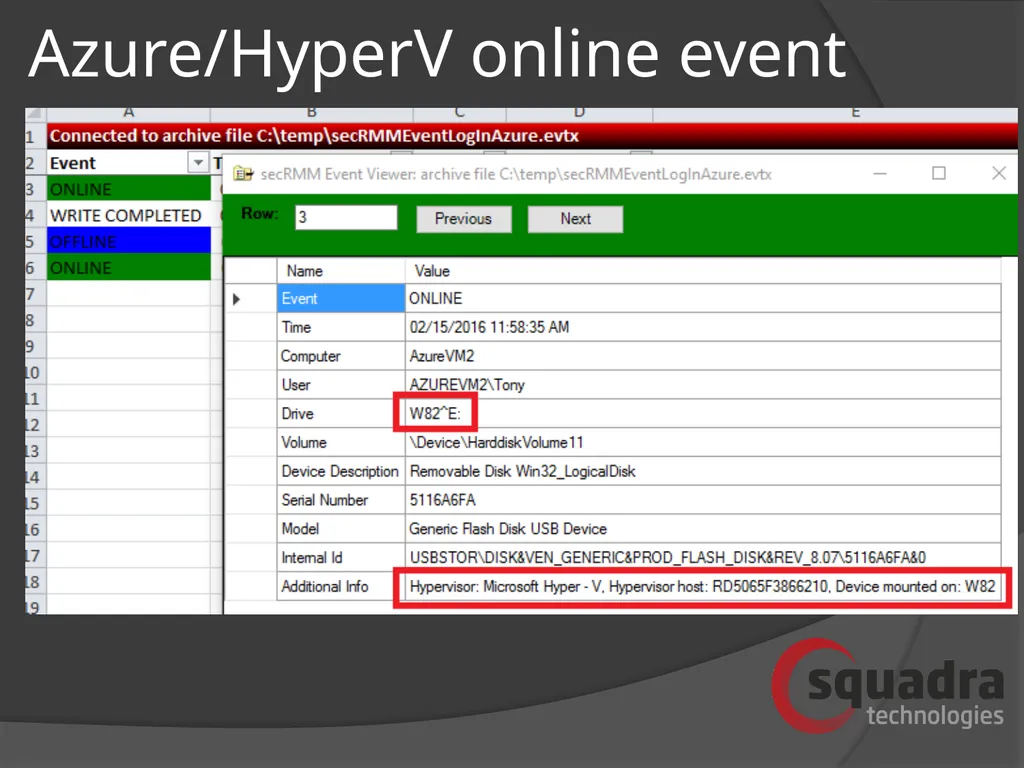Select spreadsheet row header 18
1024x768 pixels.
(x=35, y=581)
